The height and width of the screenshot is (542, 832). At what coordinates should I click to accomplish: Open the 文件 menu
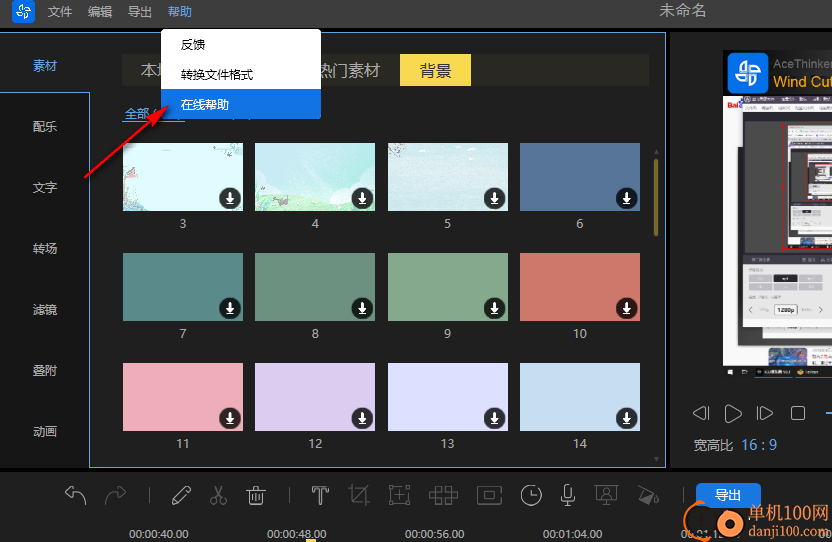[59, 12]
